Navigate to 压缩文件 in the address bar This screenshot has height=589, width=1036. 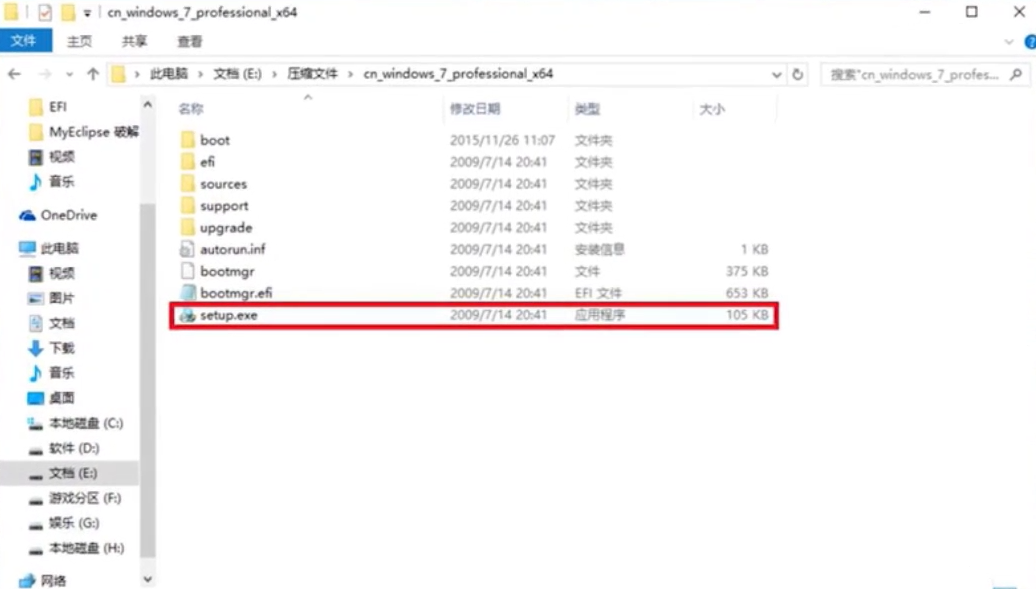[313, 74]
